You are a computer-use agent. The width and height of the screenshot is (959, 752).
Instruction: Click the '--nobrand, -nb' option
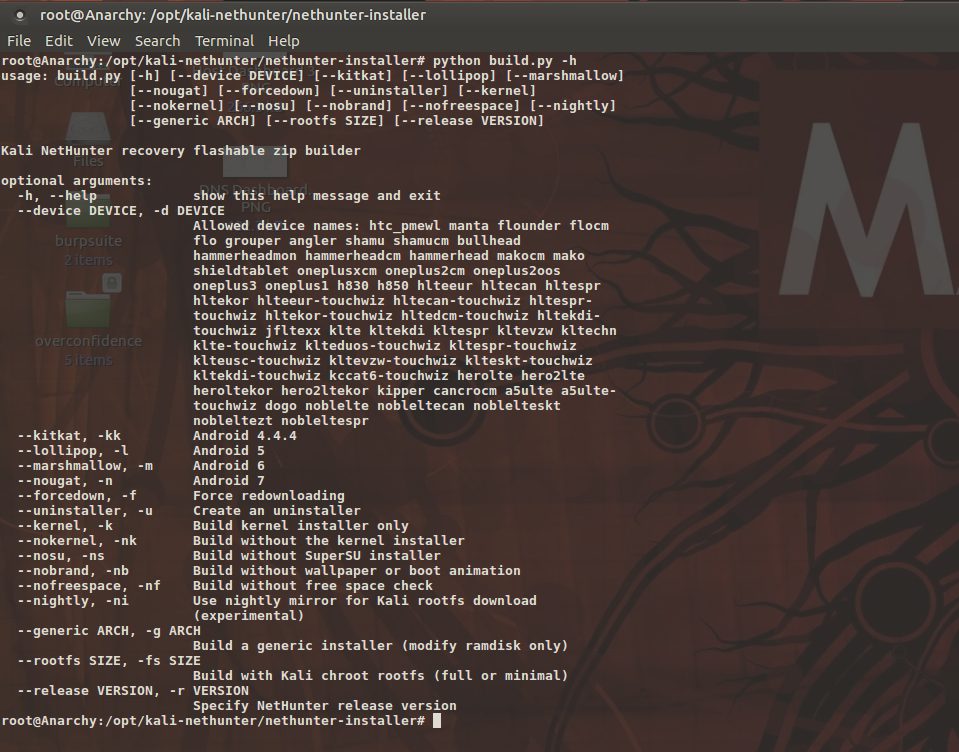tap(73, 570)
